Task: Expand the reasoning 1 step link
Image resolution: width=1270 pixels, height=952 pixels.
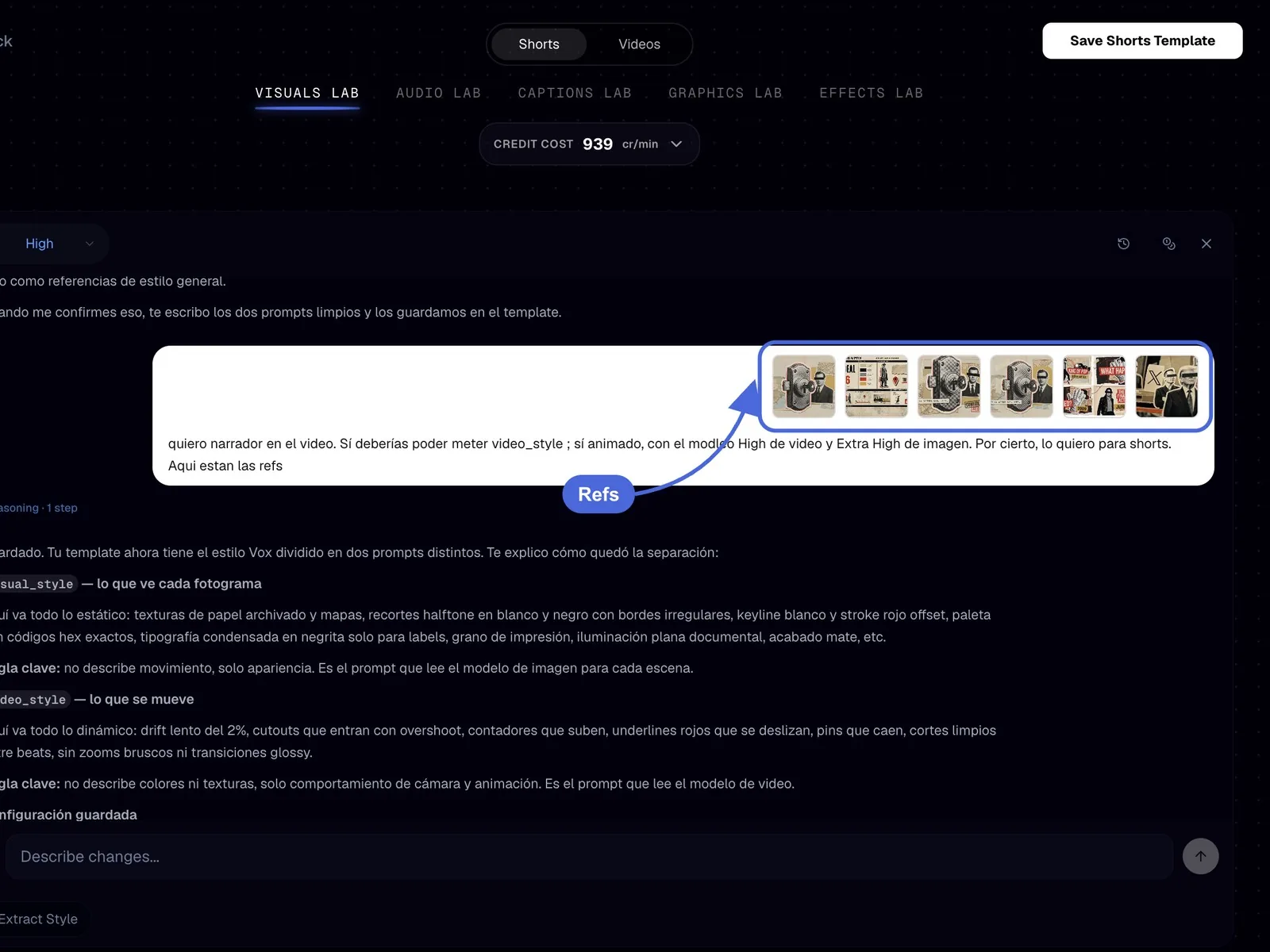Action: (38, 508)
